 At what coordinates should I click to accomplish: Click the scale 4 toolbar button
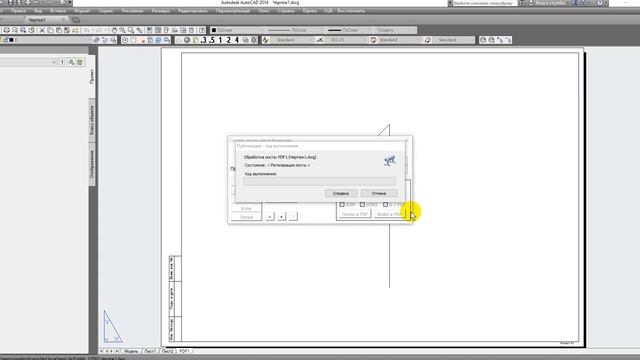click(x=237, y=40)
